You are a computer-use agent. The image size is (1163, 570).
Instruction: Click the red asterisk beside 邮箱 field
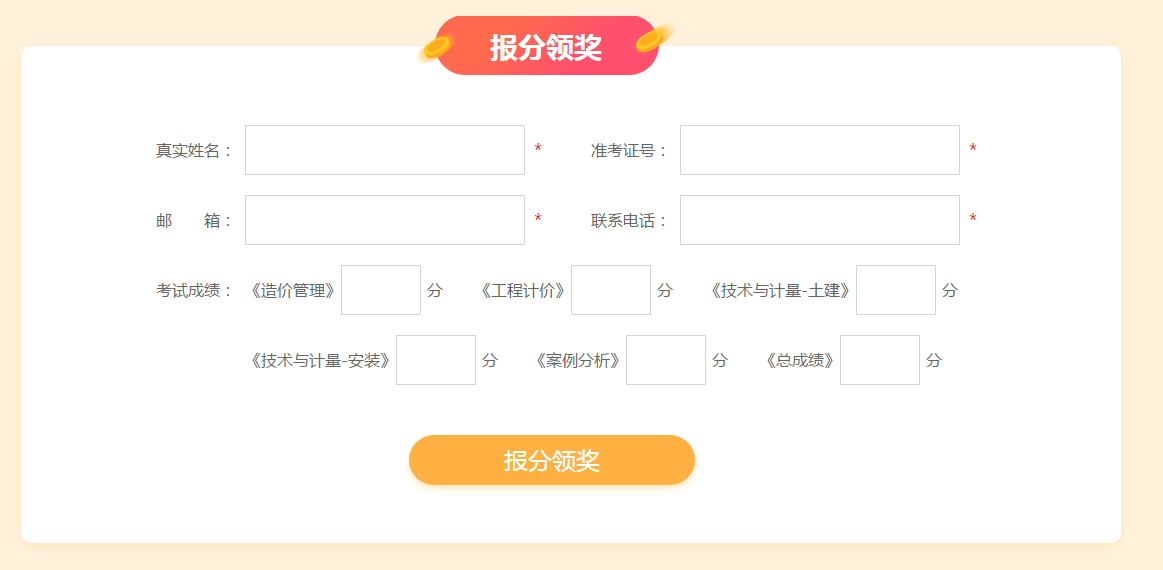538,220
